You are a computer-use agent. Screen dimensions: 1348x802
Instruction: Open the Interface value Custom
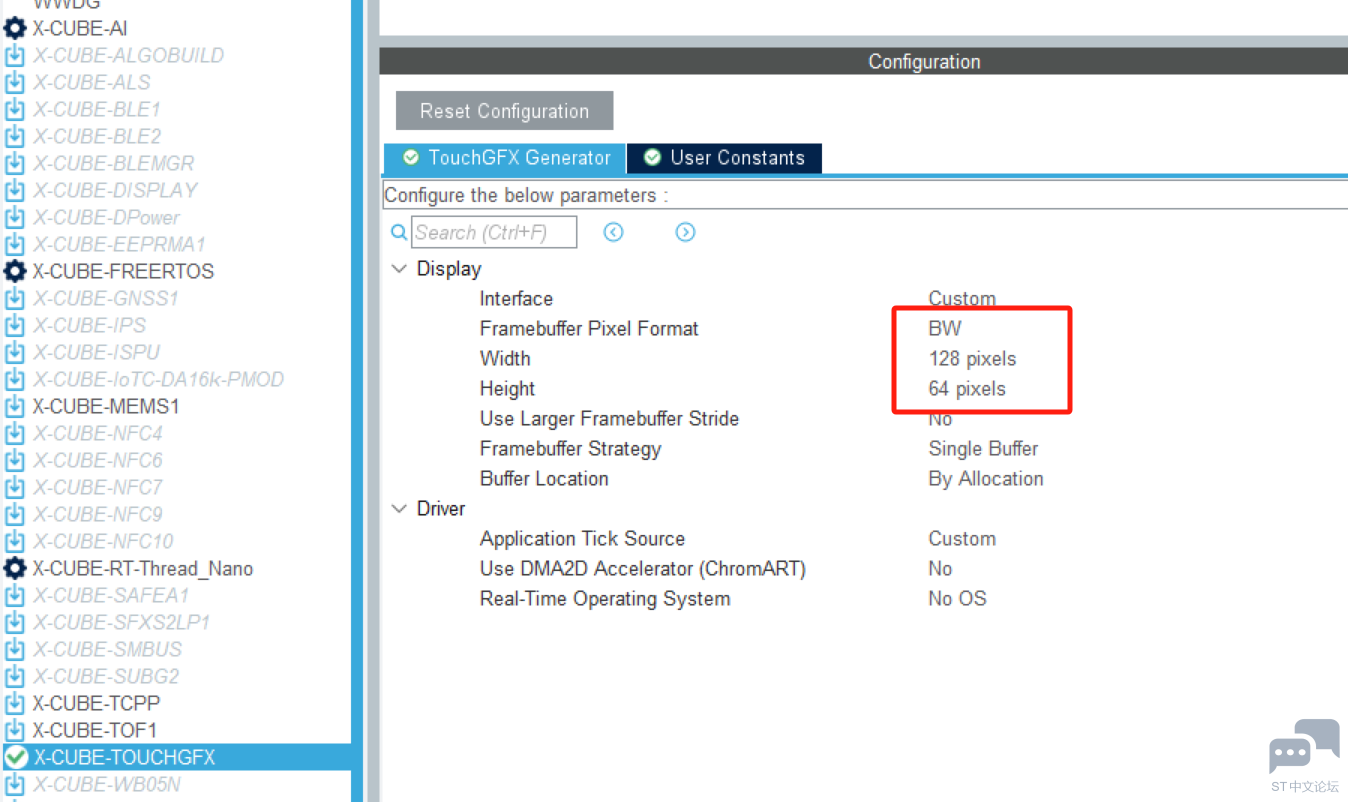coord(962,299)
